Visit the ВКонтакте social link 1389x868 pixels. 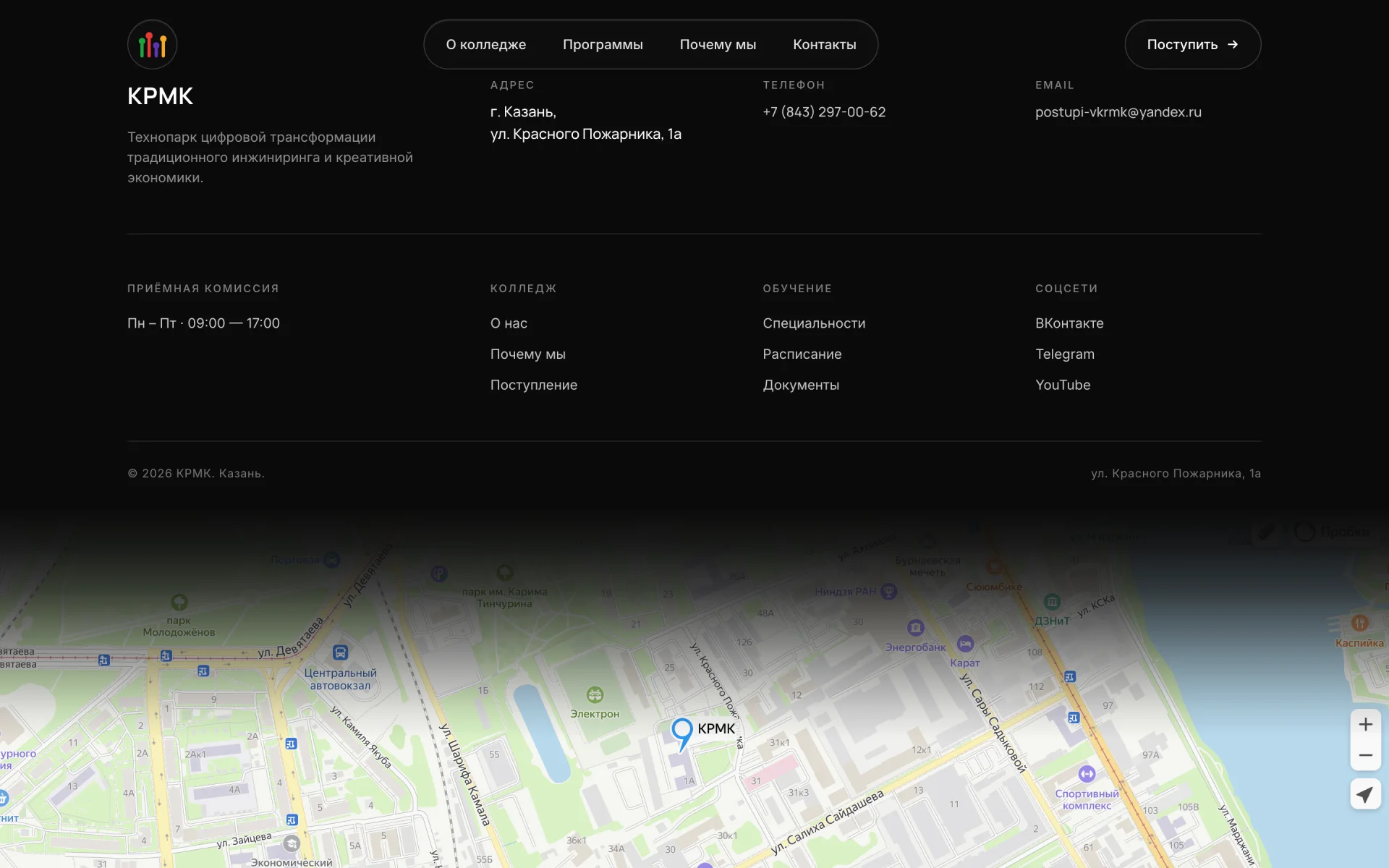click(x=1069, y=323)
